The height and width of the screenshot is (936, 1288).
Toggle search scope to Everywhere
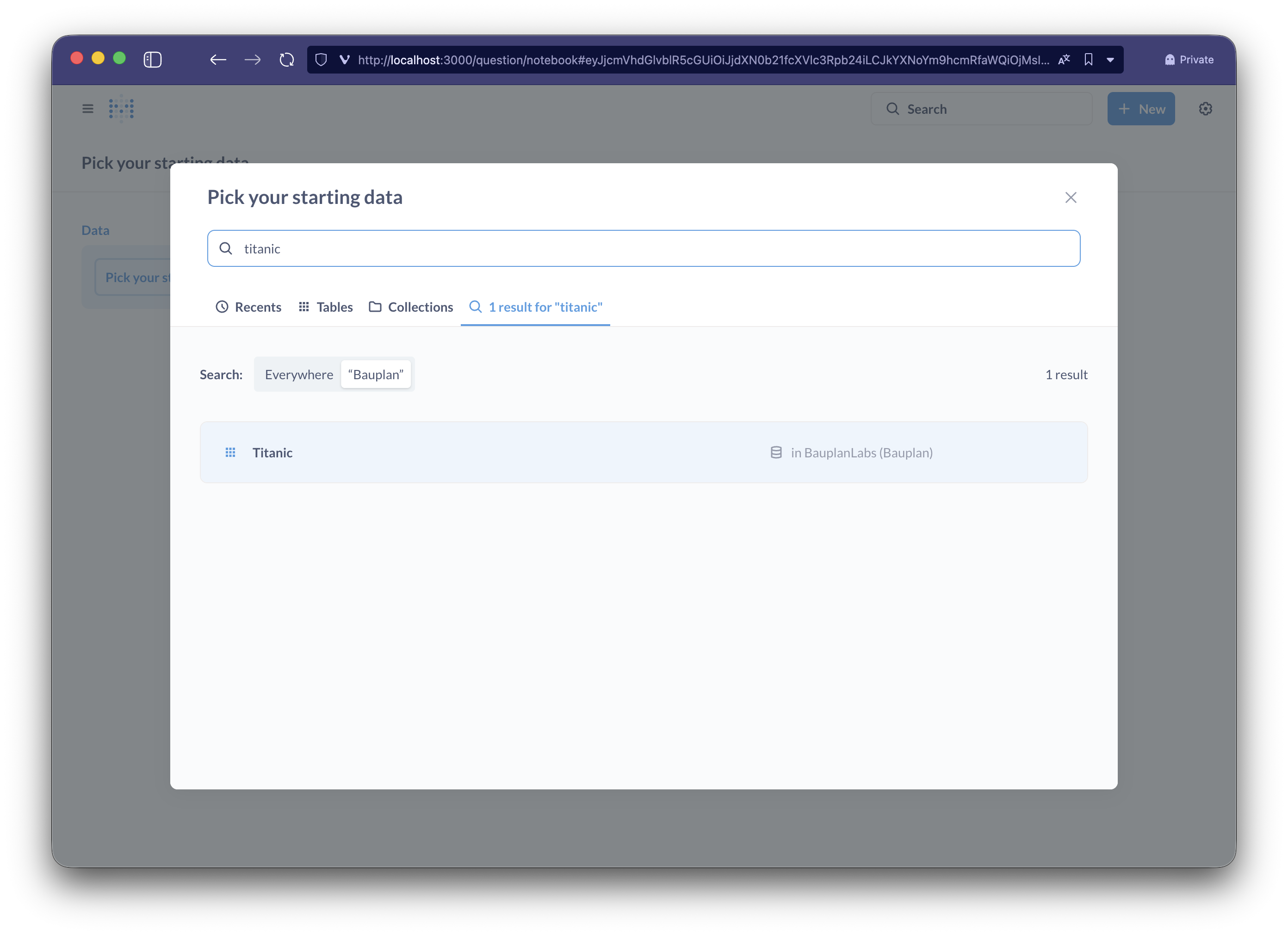pyautogui.click(x=299, y=375)
